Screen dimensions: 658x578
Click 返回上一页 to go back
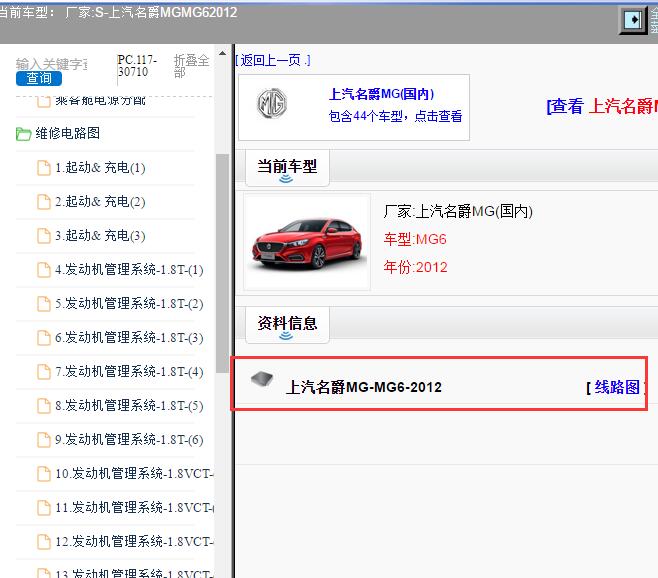tap(273, 60)
